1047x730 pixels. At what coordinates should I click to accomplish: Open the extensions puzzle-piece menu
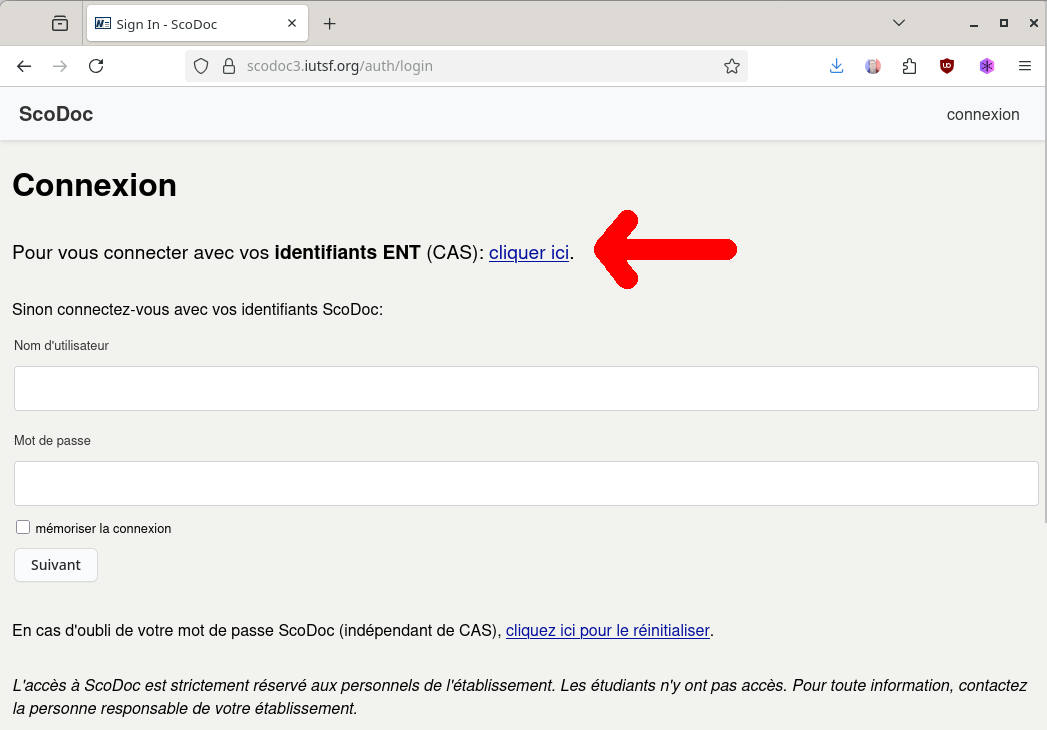(x=909, y=66)
